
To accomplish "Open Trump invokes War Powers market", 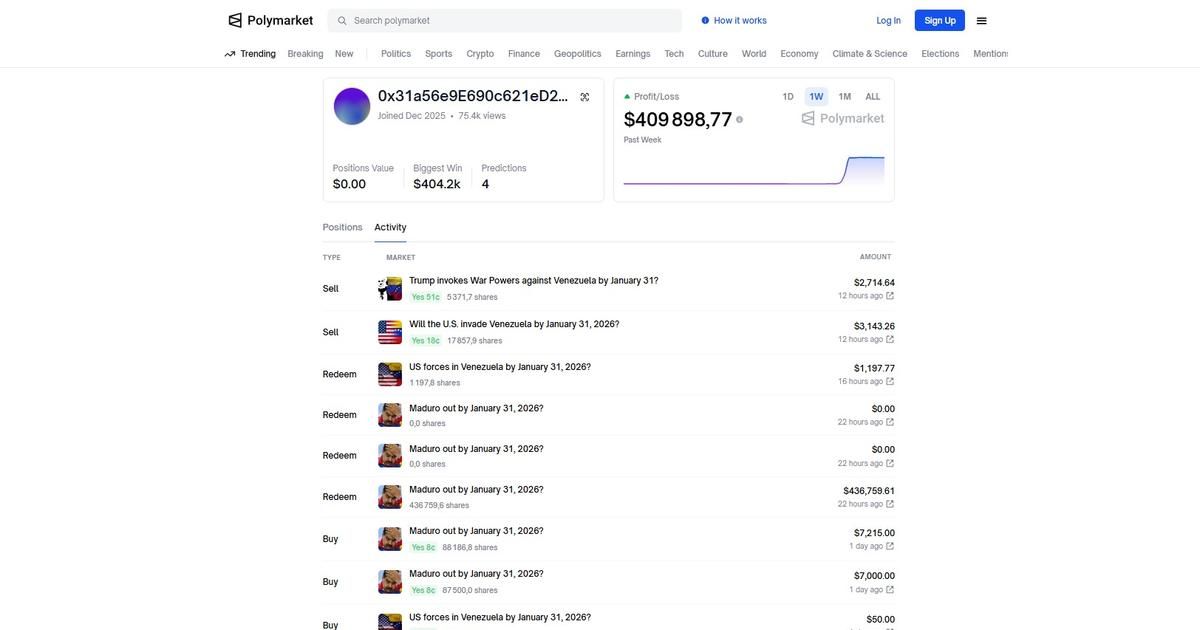I will click(533, 281).
